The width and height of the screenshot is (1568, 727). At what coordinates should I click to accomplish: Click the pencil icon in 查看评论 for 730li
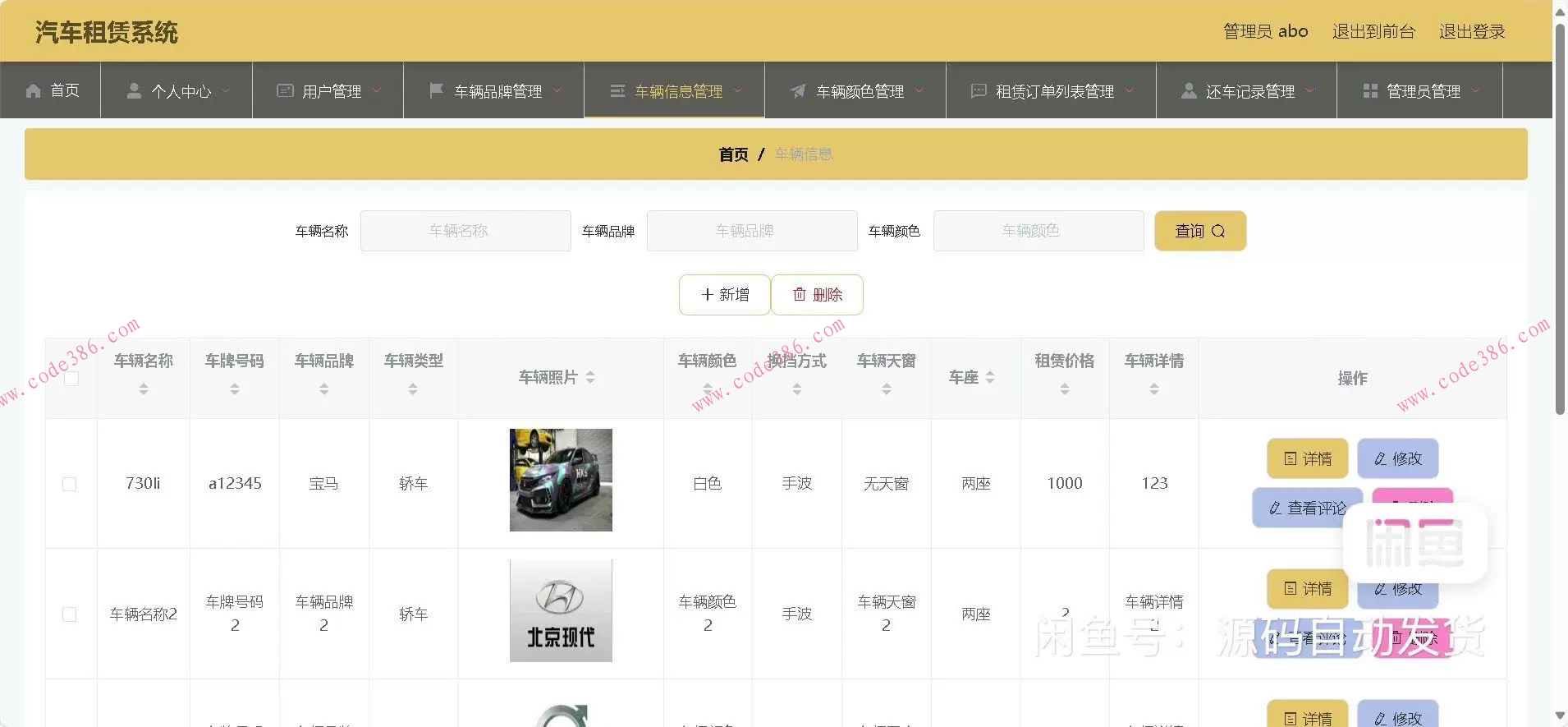point(1275,508)
